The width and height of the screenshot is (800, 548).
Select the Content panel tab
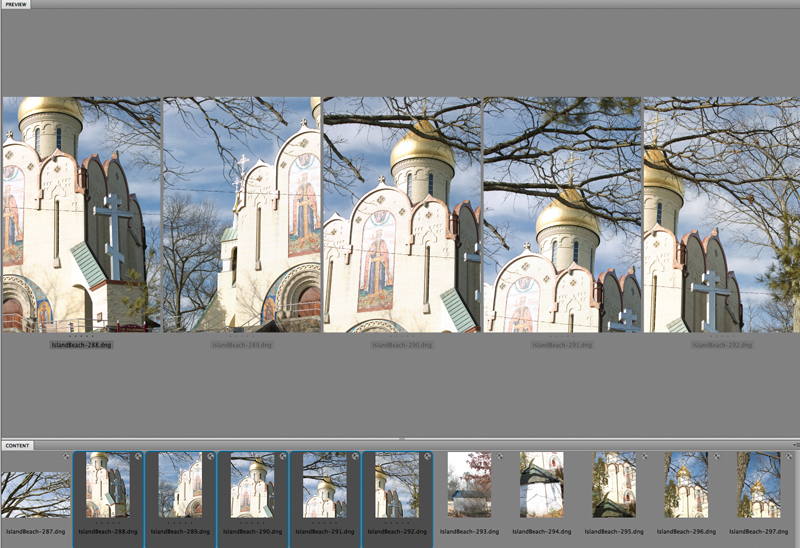click(x=17, y=445)
